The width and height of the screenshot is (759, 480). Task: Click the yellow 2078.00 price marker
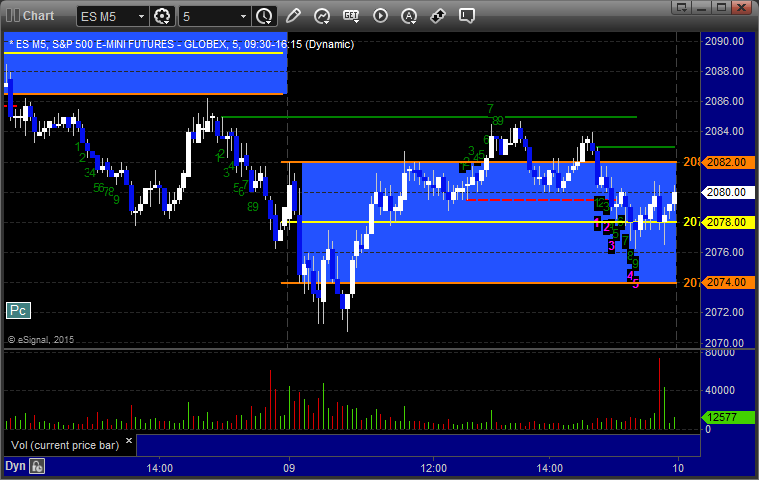[729, 223]
